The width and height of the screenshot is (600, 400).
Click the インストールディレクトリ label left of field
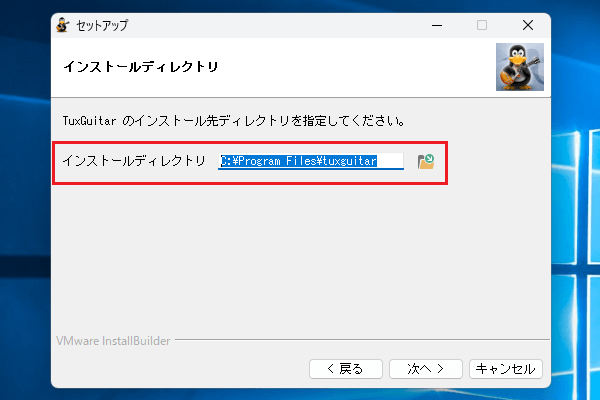click(x=133, y=161)
